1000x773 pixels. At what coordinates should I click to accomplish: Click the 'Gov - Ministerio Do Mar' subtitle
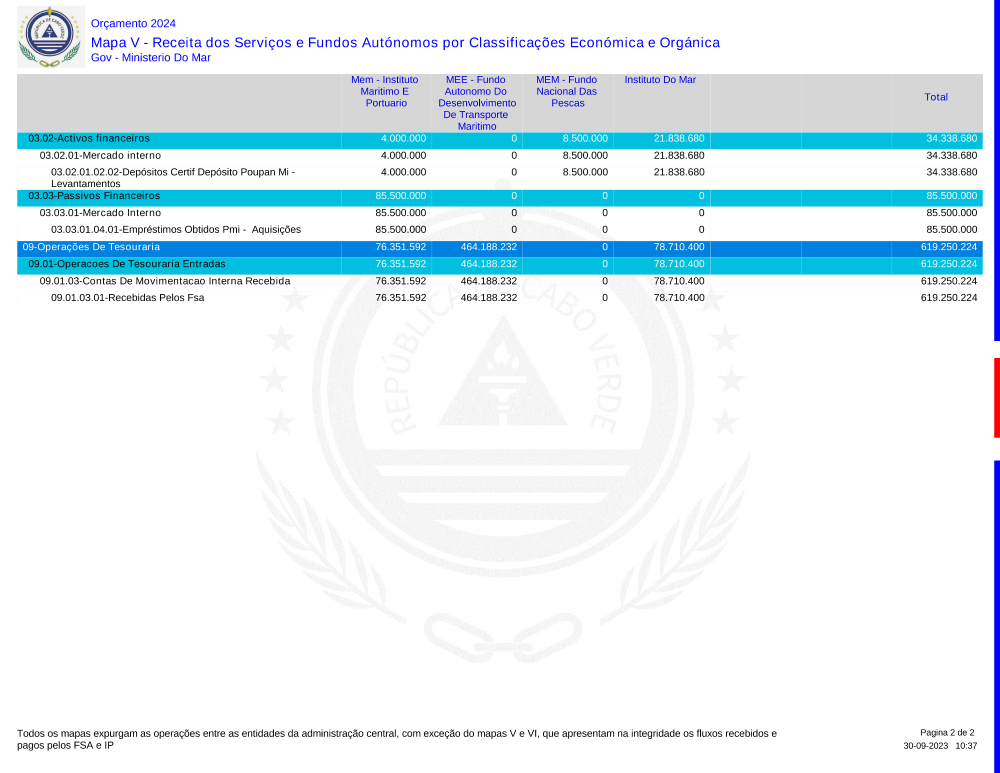click(x=150, y=58)
